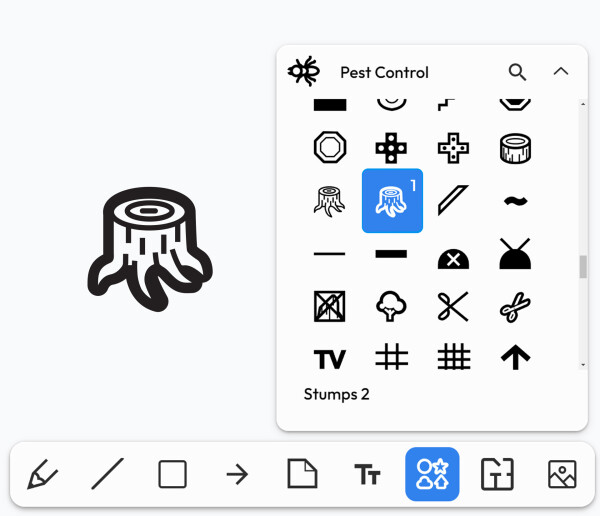Click the large stump drawing on canvas
The height and width of the screenshot is (516, 600).
pos(150,249)
